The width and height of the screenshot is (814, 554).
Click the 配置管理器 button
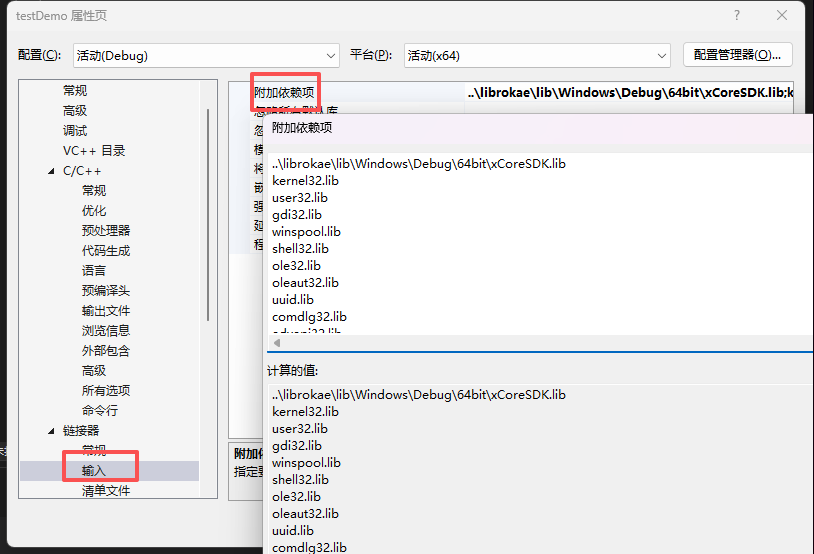click(737, 55)
